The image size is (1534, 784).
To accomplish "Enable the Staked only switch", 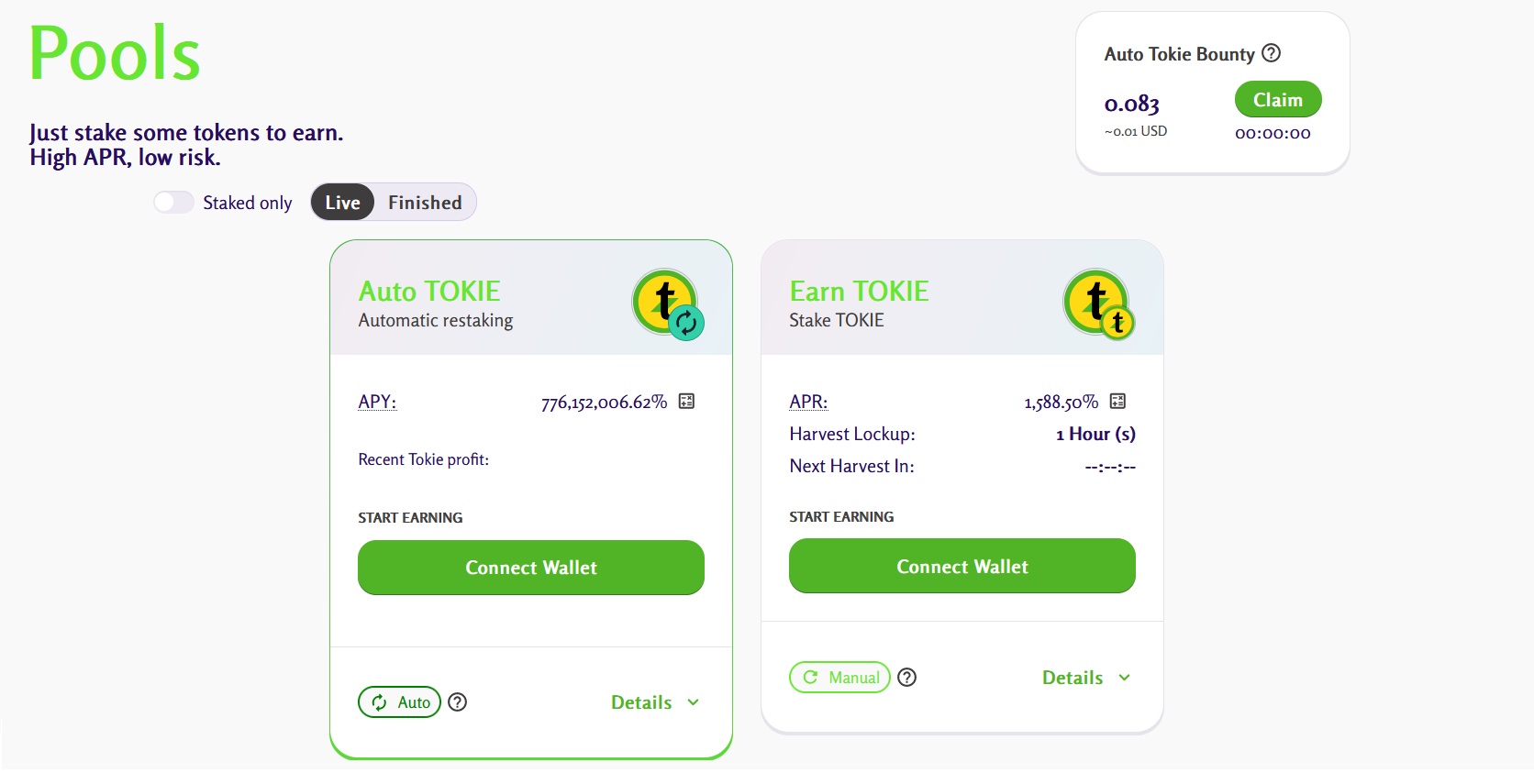I will point(173,203).
